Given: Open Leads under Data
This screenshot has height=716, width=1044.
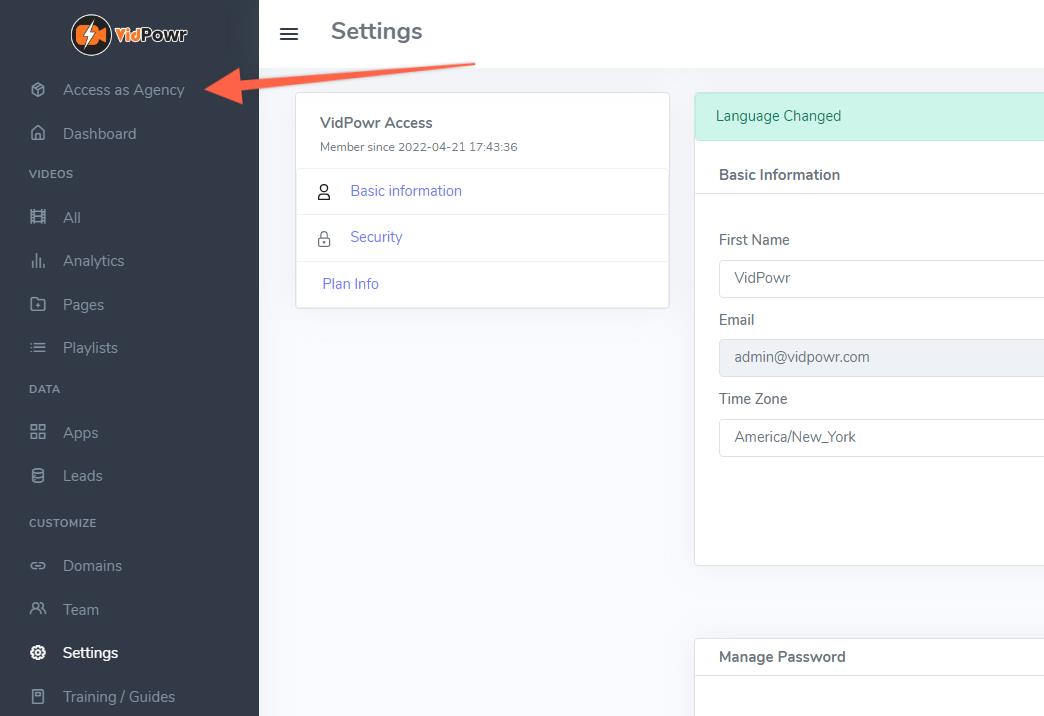Looking at the screenshot, I should point(83,476).
